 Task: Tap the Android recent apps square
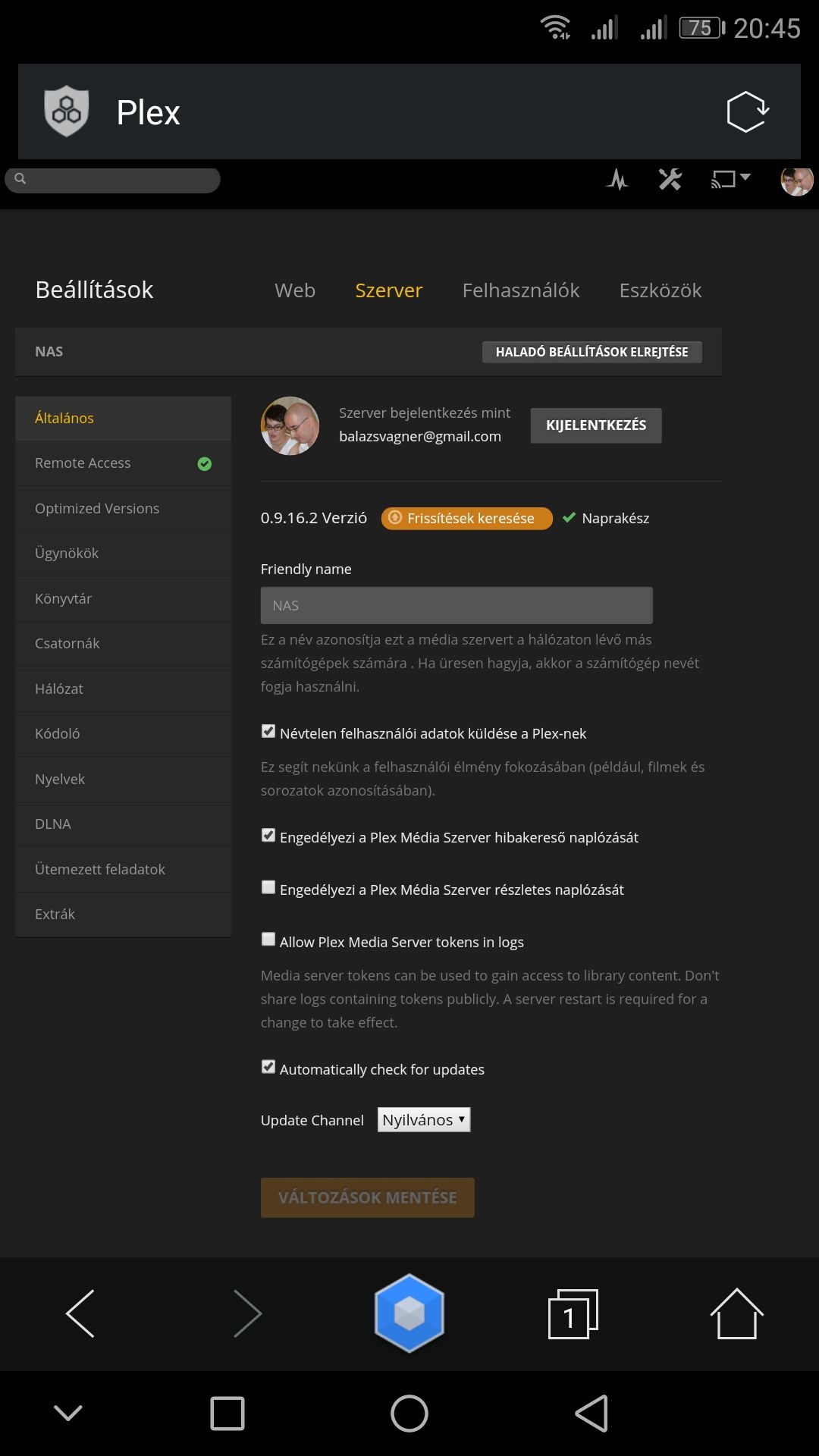(x=227, y=1414)
